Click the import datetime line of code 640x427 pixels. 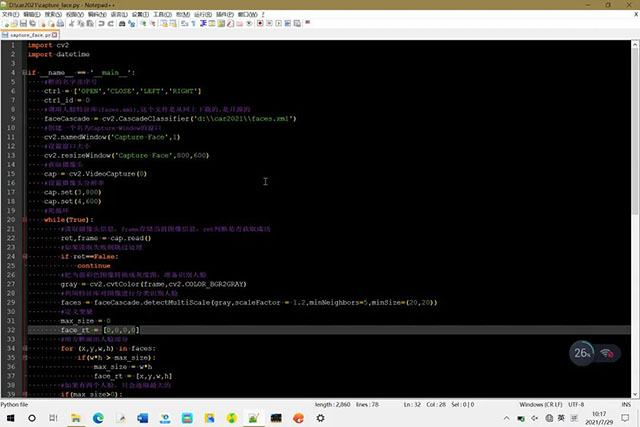[59, 54]
